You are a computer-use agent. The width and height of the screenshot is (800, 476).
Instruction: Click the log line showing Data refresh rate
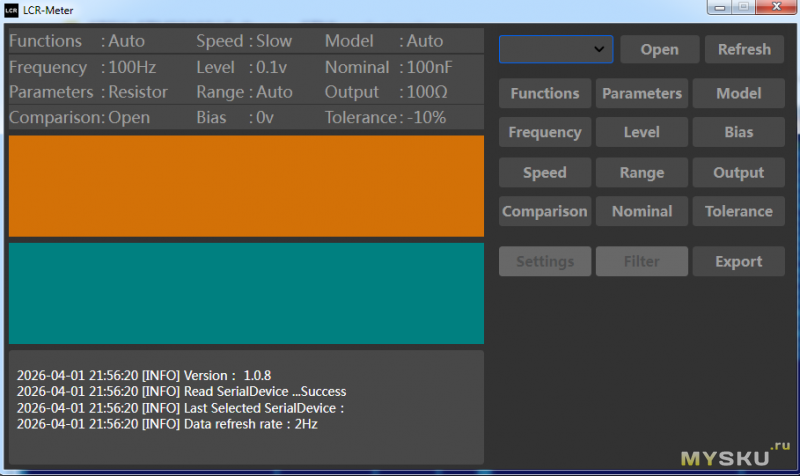(167, 424)
